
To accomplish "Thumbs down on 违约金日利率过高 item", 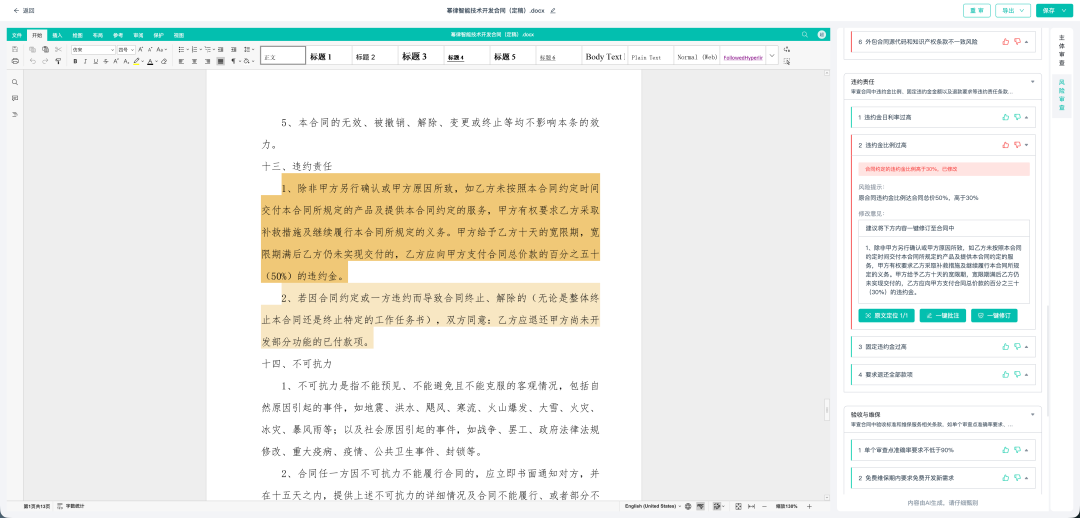I will point(1017,117).
